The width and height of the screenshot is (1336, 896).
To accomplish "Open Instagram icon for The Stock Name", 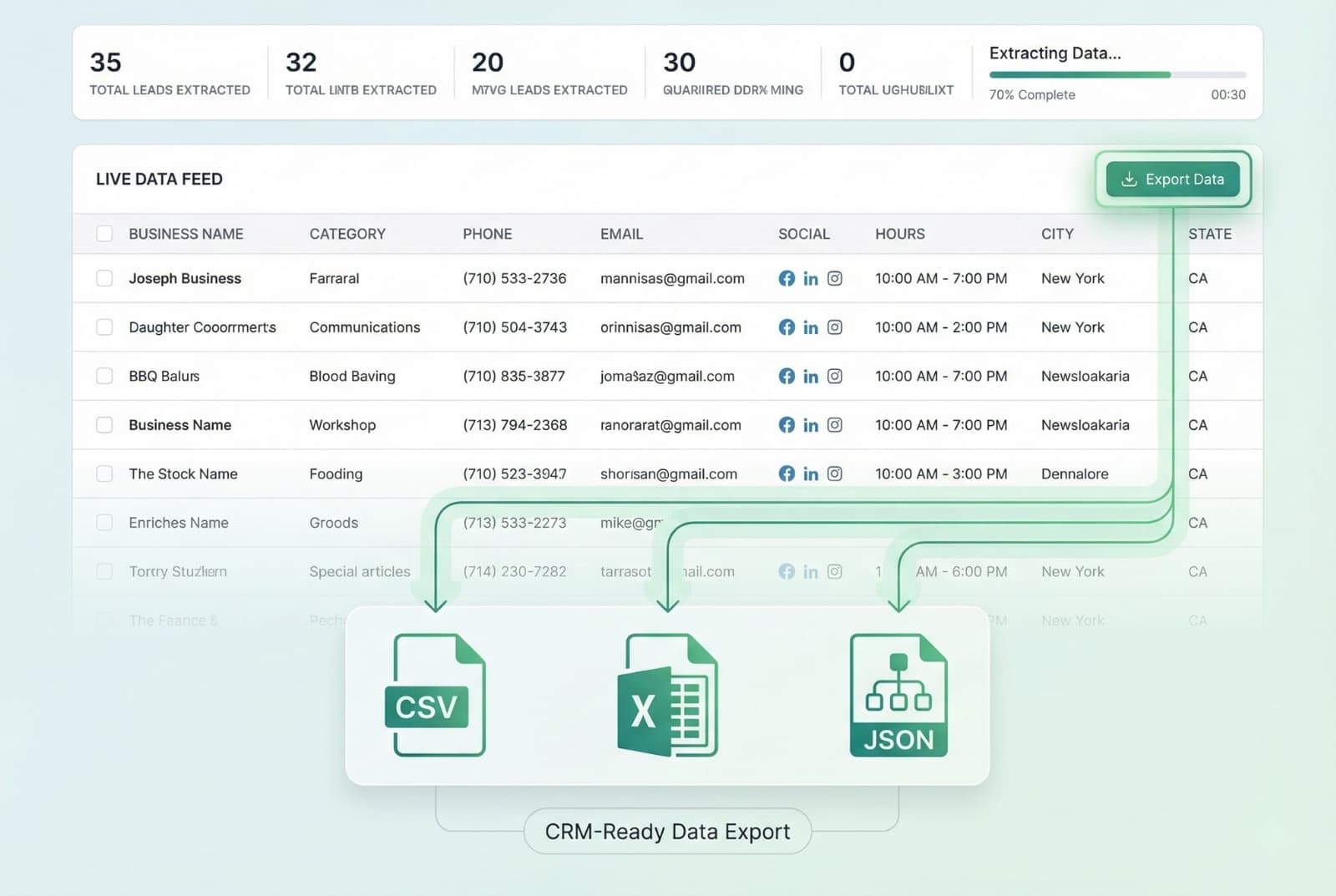I will (834, 473).
